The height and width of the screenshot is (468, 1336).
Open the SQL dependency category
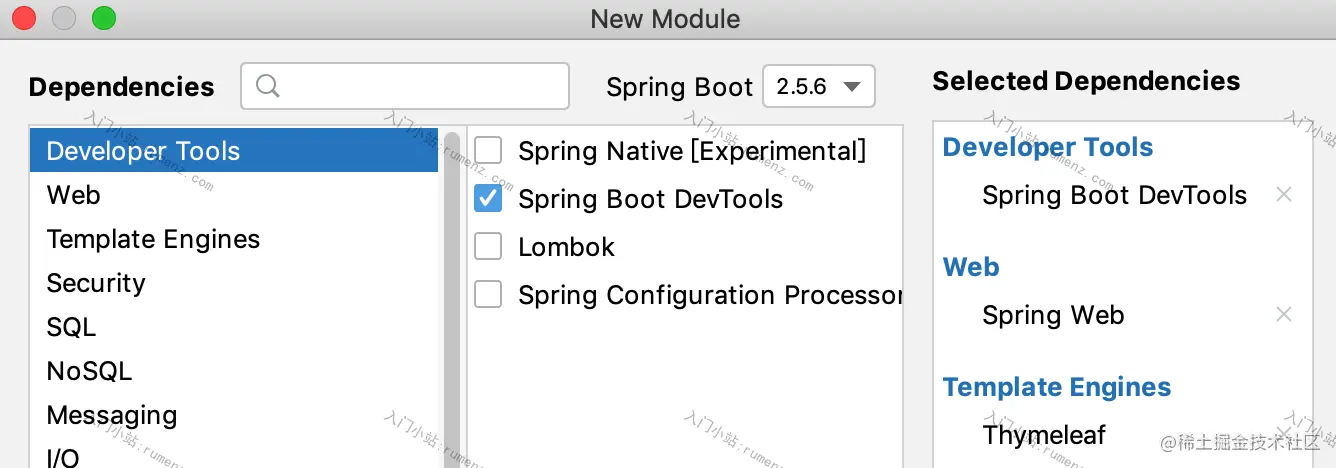click(x=234, y=327)
